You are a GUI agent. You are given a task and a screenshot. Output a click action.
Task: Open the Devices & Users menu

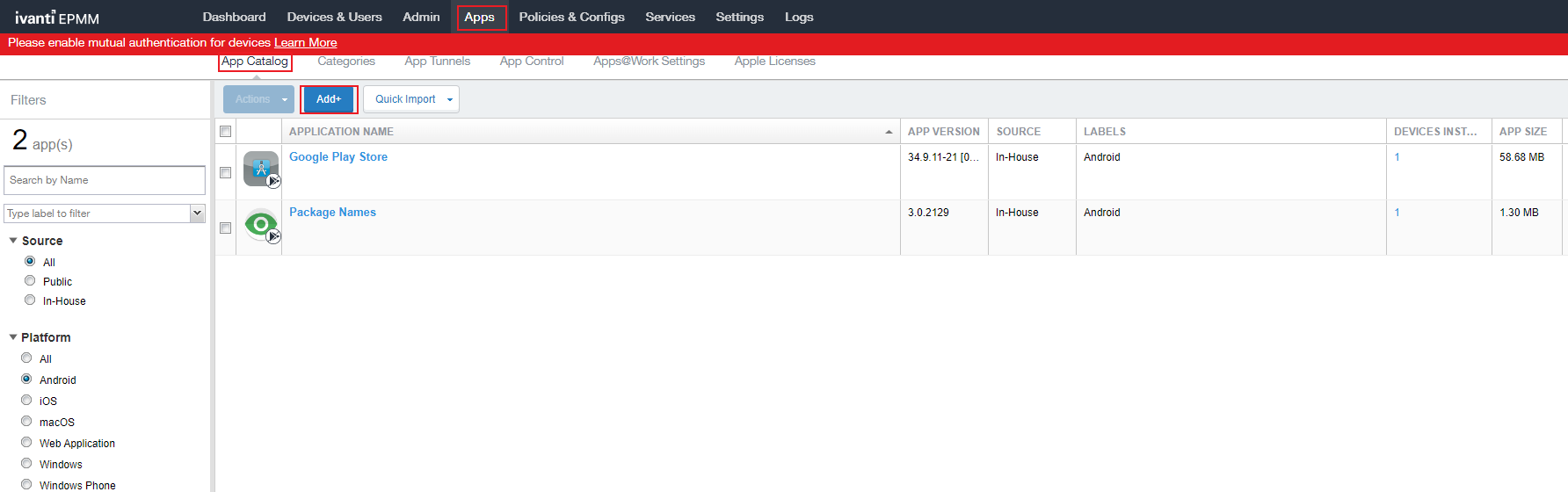pyautogui.click(x=334, y=17)
